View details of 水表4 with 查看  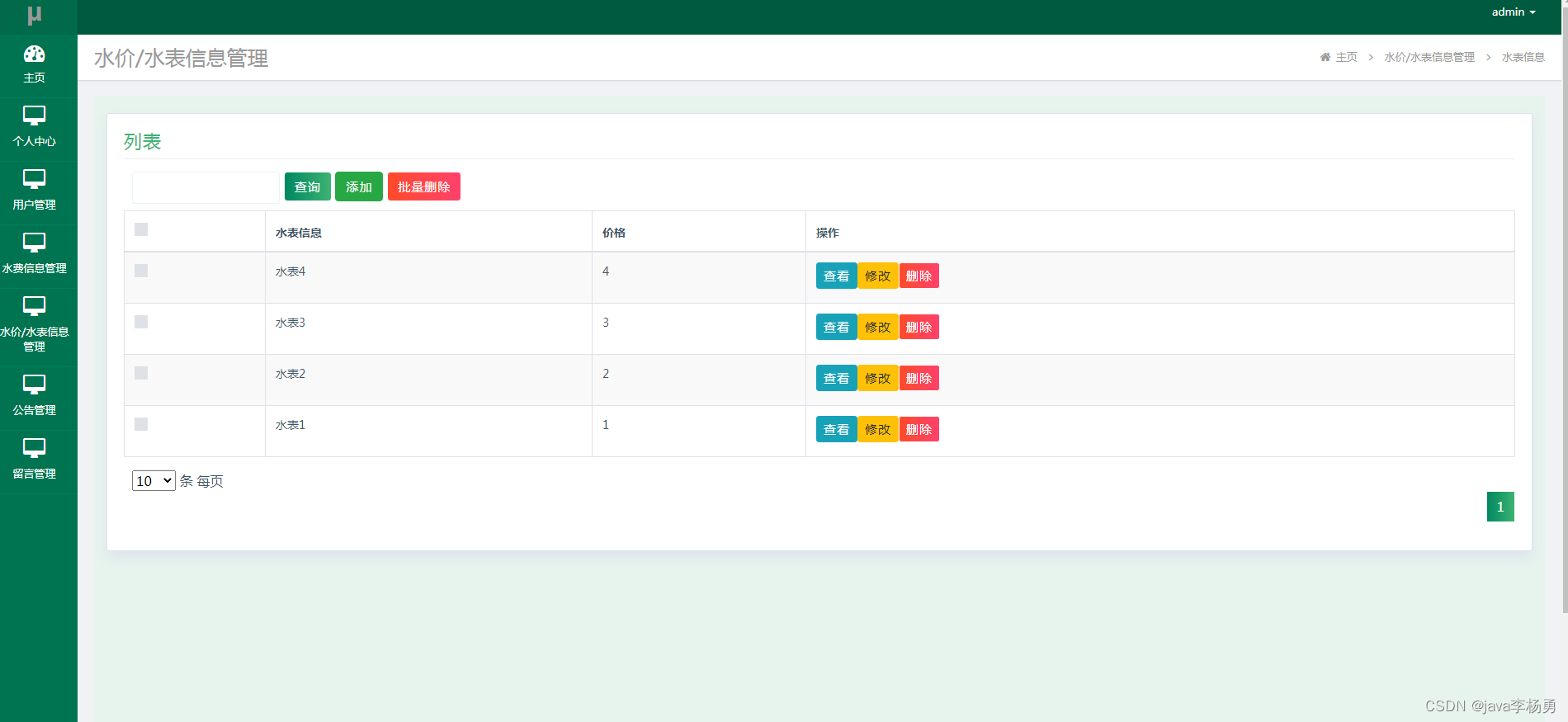click(x=837, y=276)
